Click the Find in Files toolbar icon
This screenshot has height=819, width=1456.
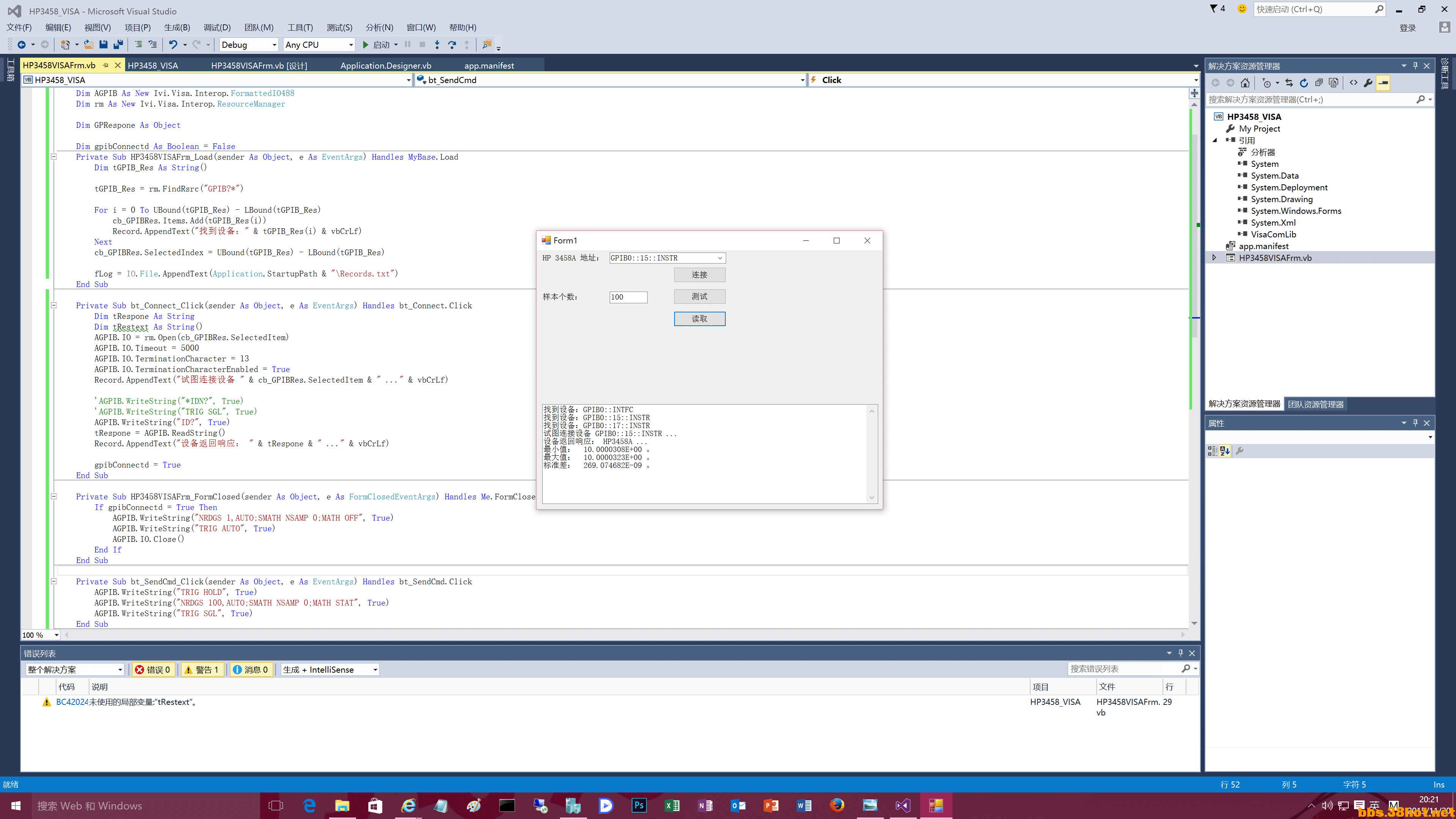pos(486,45)
